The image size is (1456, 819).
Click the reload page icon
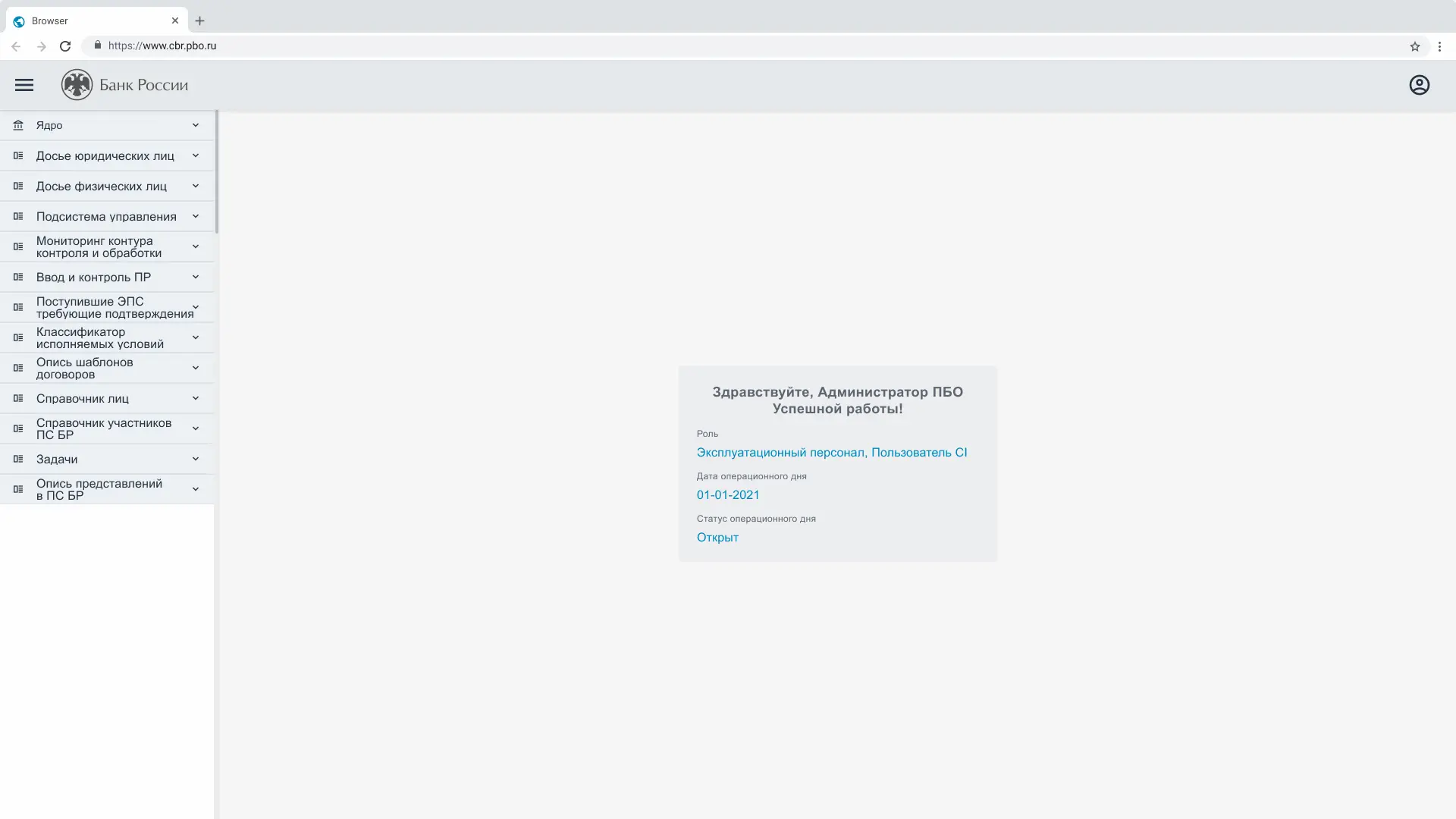[x=65, y=46]
